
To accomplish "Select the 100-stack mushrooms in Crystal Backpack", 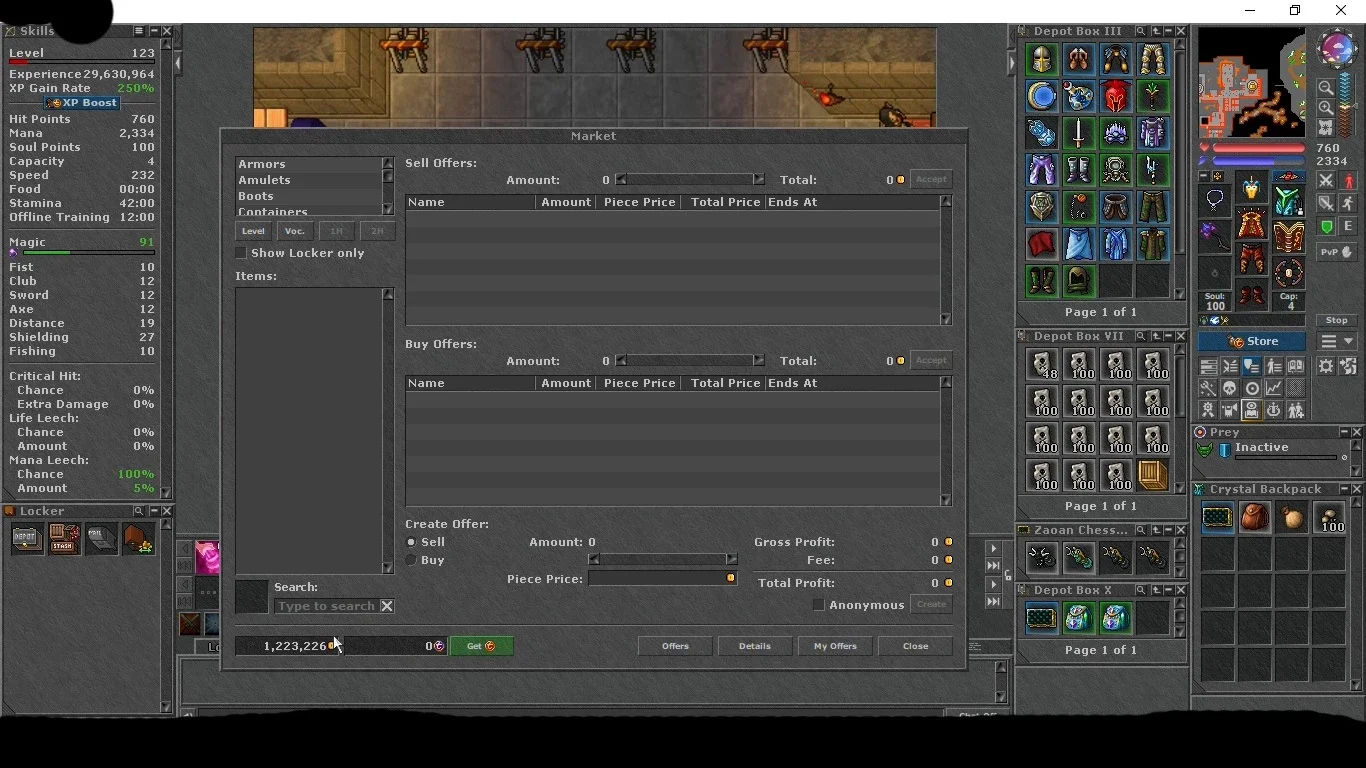I will pyautogui.click(x=1329, y=517).
